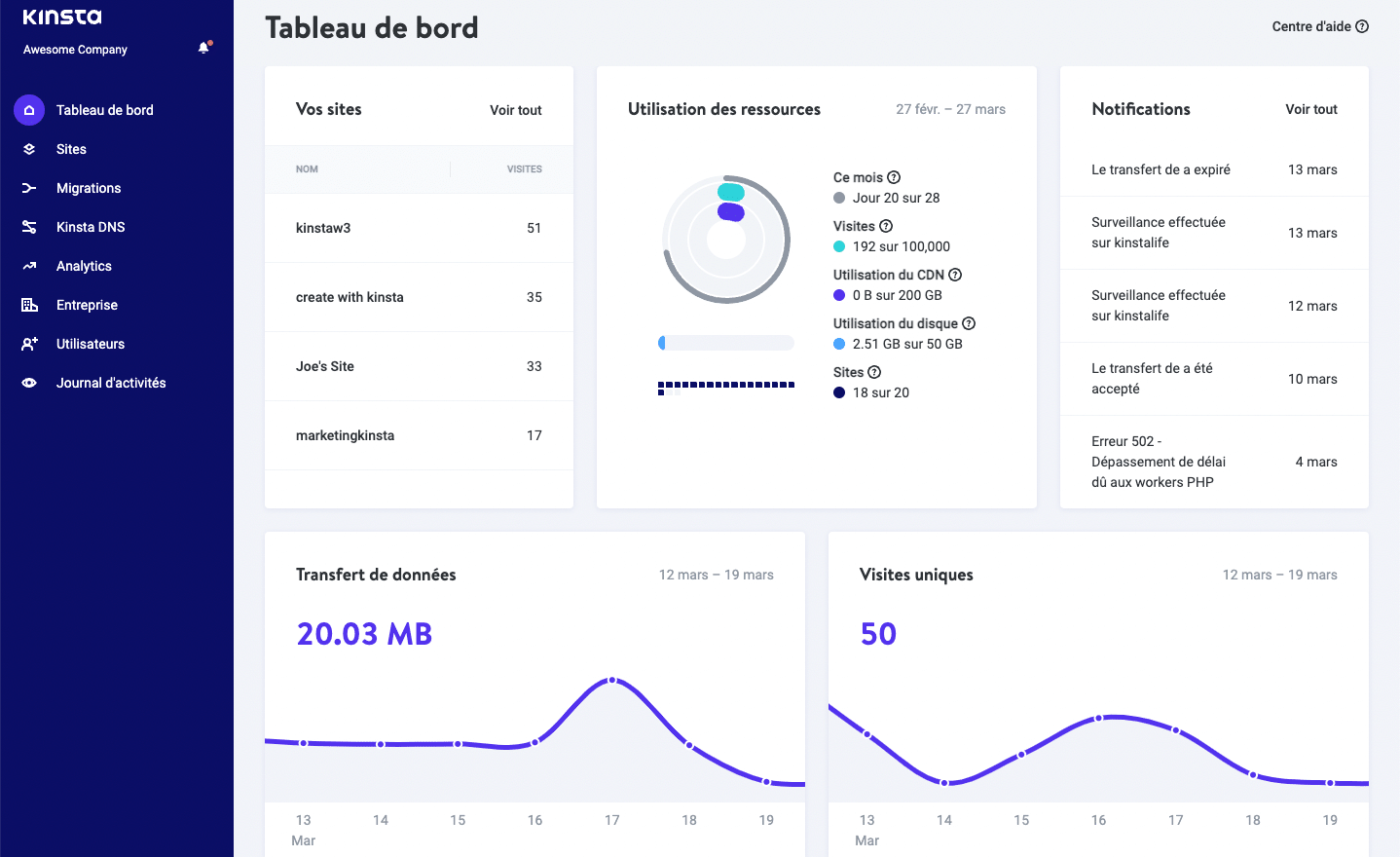Click the help circle beside Centre d'aide
This screenshot has height=857, width=1400.
1361,26
